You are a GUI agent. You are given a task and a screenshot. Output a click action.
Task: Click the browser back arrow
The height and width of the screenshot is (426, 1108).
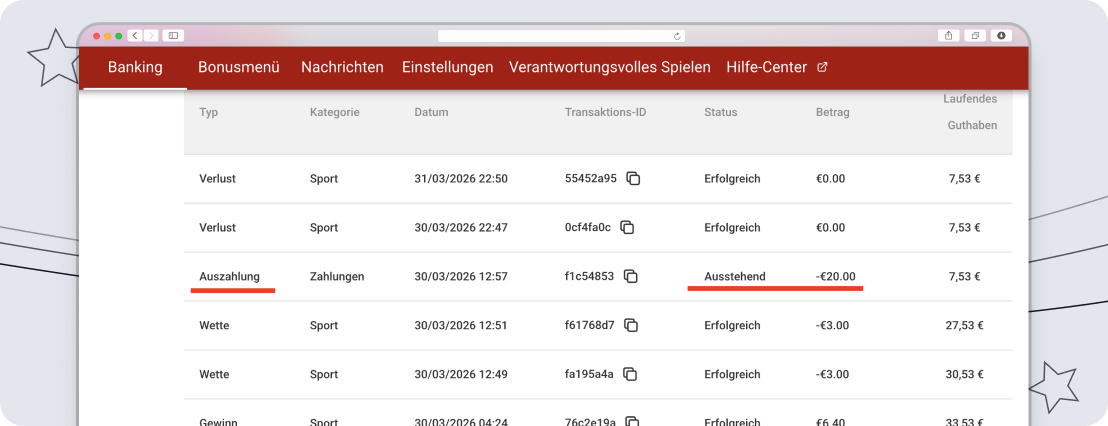tap(135, 35)
